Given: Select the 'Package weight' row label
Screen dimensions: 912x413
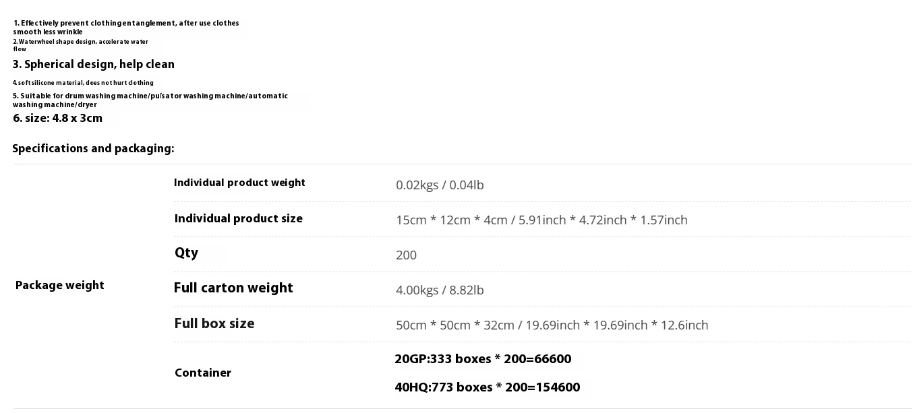Looking at the screenshot, I should coord(59,286).
